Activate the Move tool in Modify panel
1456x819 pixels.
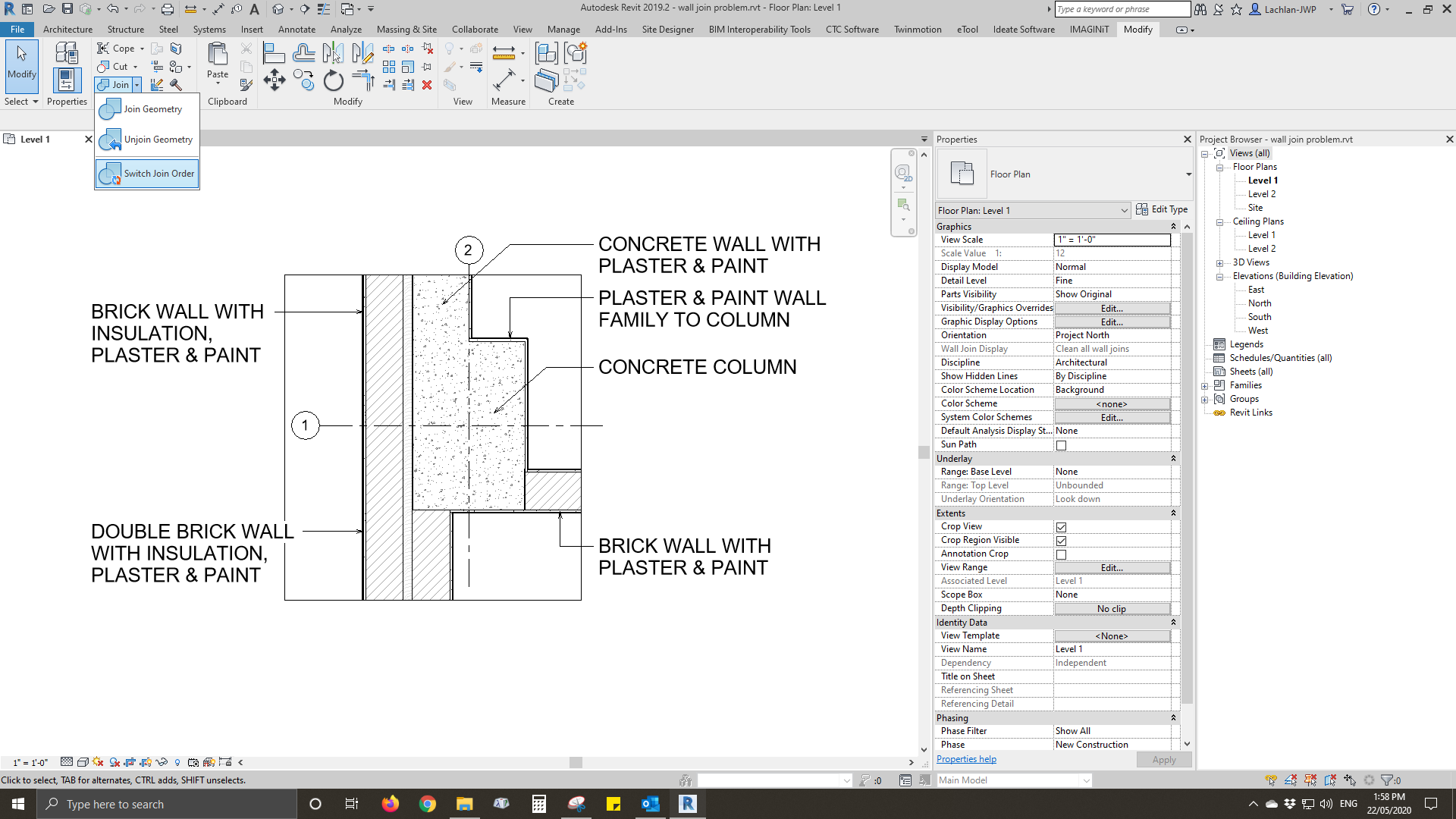pos(275,80)
